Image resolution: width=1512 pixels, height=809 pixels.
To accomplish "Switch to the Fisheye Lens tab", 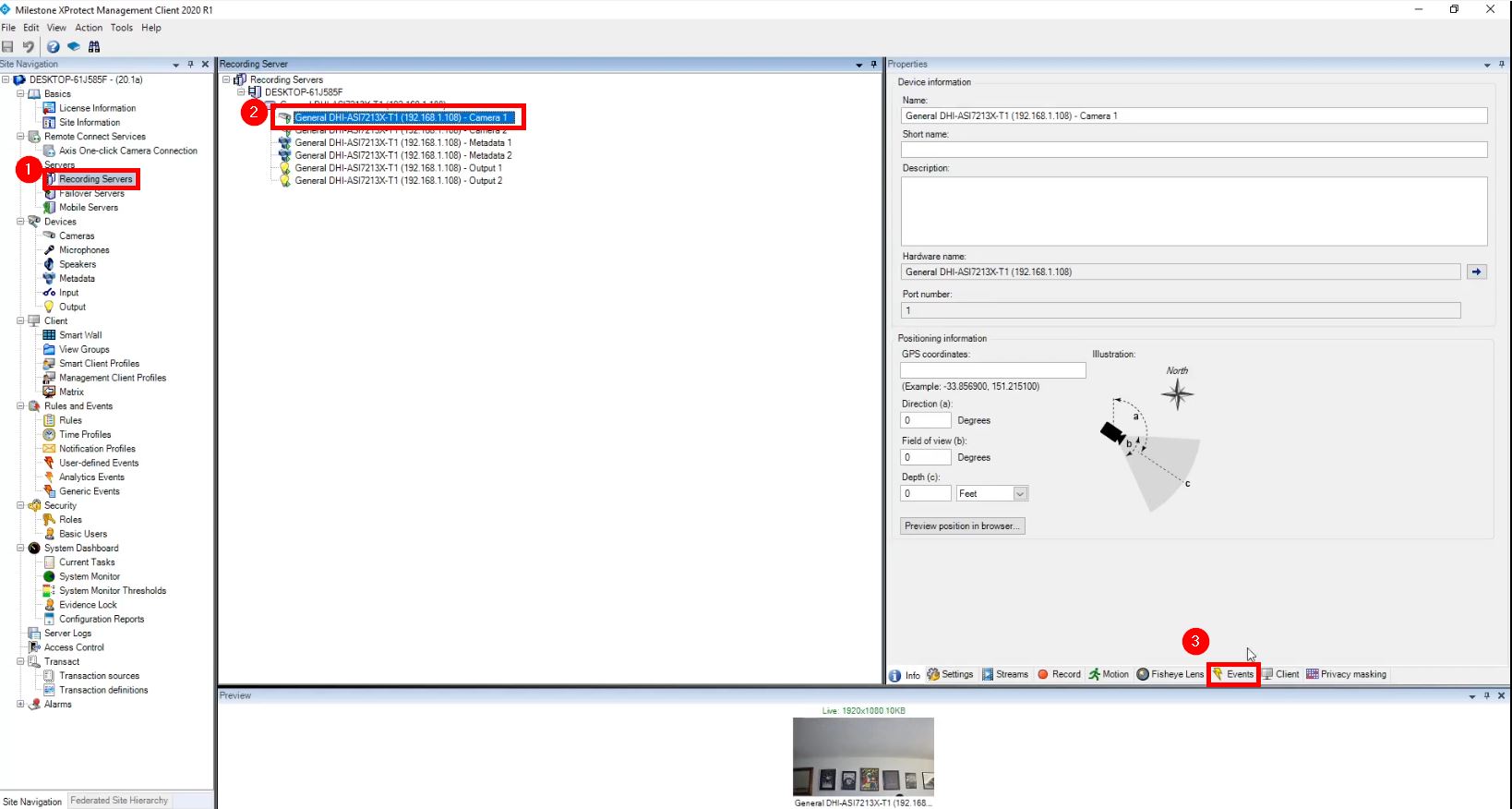I will coord(1170,674).
